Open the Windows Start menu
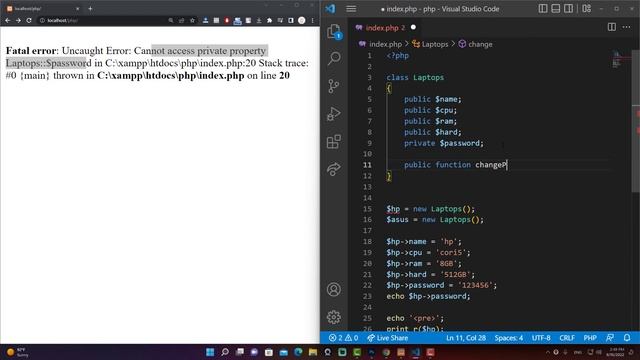This screenshot has height=360, width=640. tap(210, 352)
